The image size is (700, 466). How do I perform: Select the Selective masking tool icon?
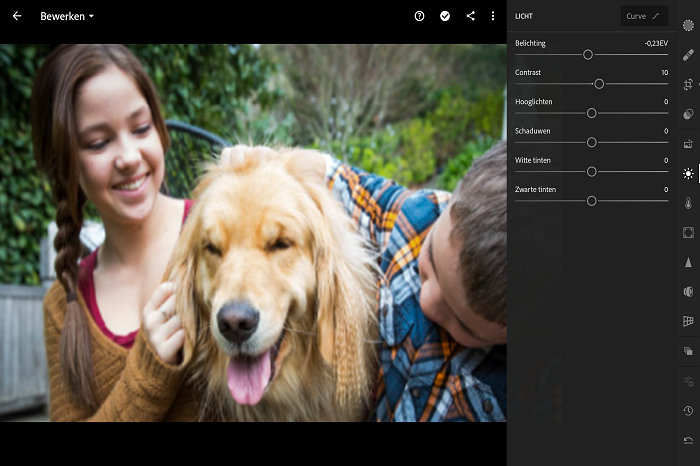[688, 25]
